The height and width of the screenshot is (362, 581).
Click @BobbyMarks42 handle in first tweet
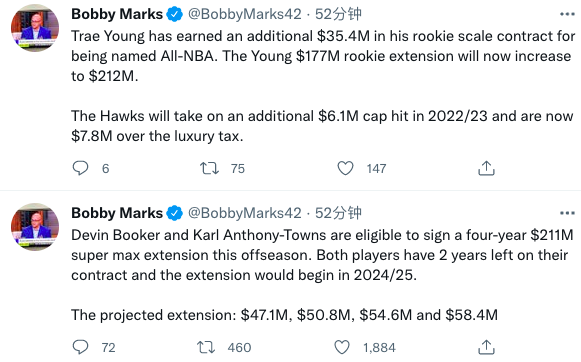coord(245,14)
